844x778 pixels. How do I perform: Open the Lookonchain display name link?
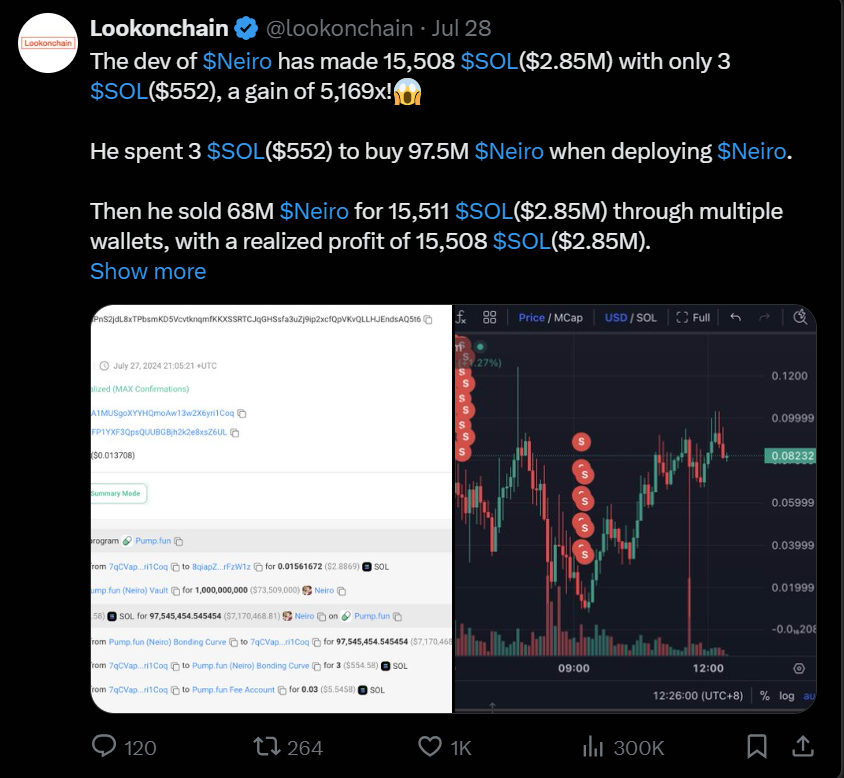[161, 28]
